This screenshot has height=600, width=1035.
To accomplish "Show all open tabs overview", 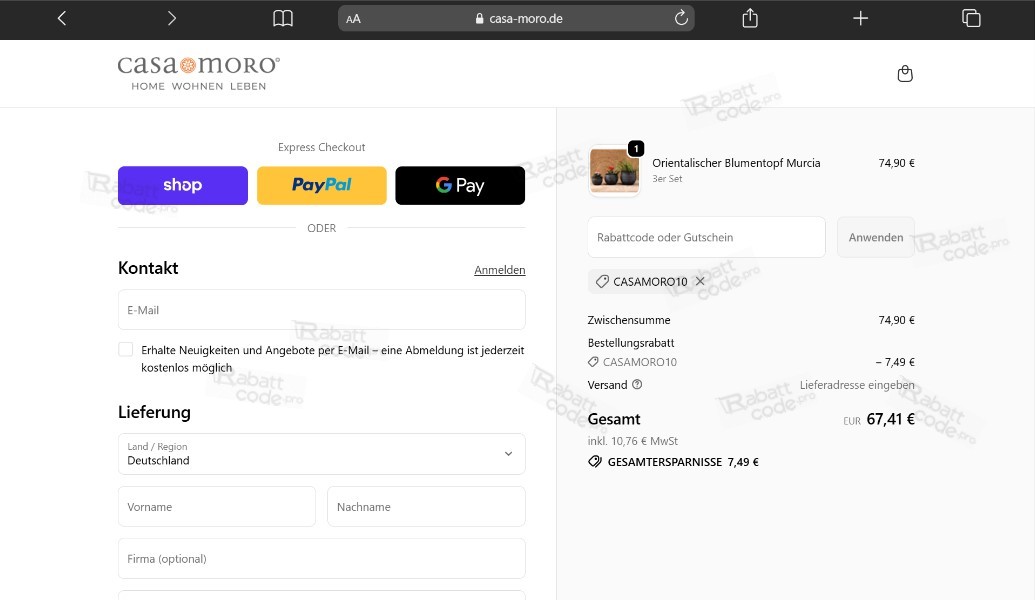I will point(970,18).
